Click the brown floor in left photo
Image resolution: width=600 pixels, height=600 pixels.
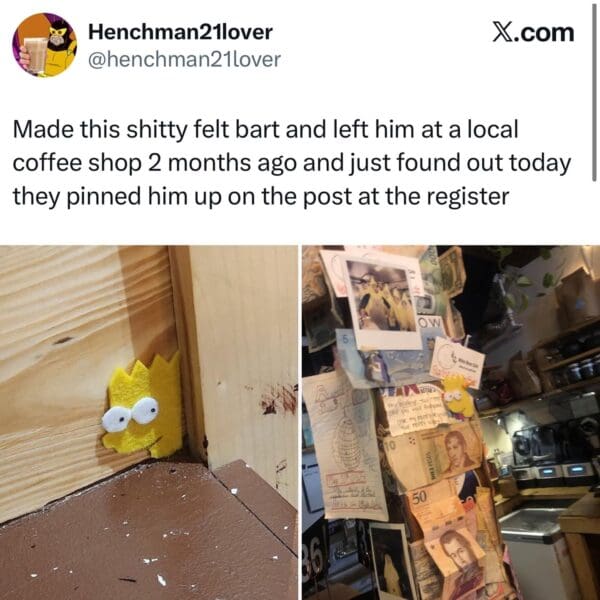click(x=149, y=532)
